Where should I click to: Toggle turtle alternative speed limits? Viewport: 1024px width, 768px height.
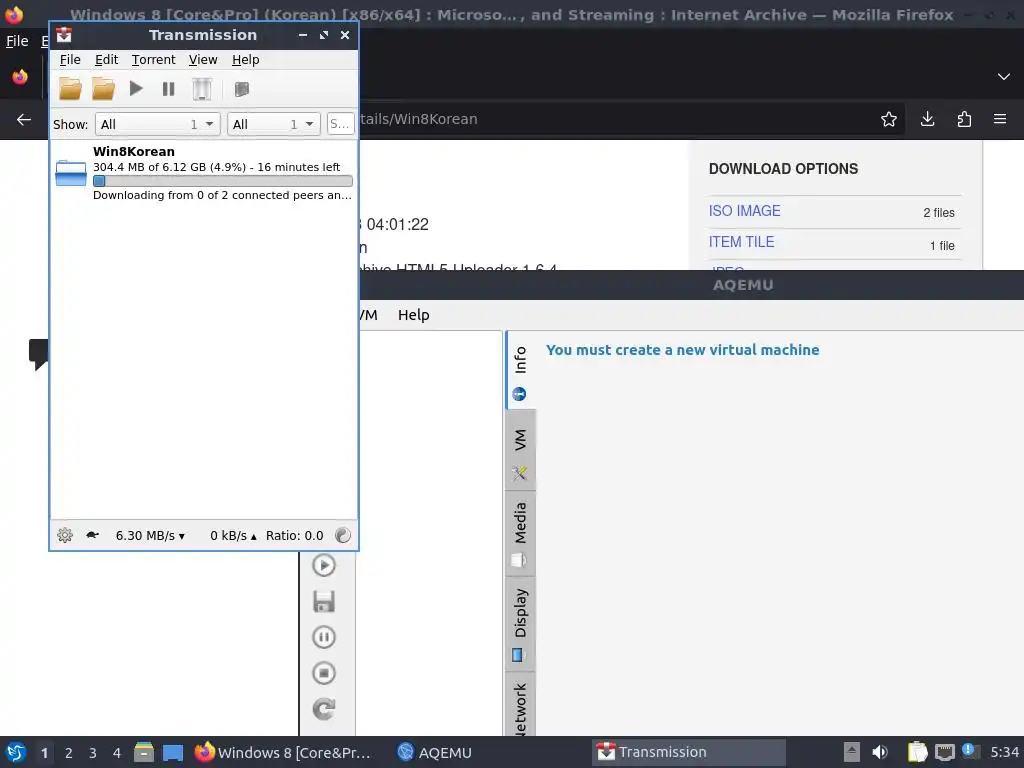pos(92,536)
